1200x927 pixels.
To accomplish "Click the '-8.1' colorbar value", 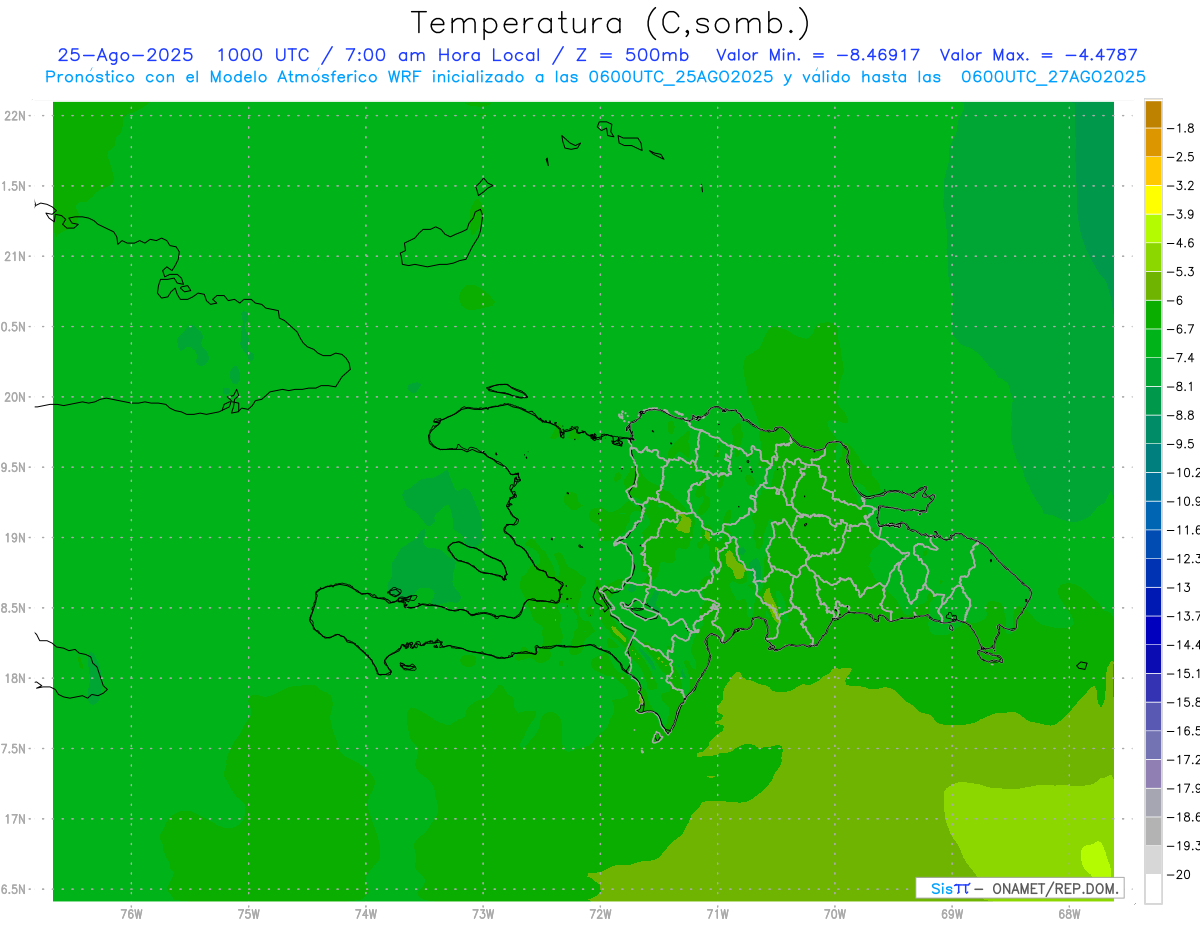I will (x=1181, y=386).
